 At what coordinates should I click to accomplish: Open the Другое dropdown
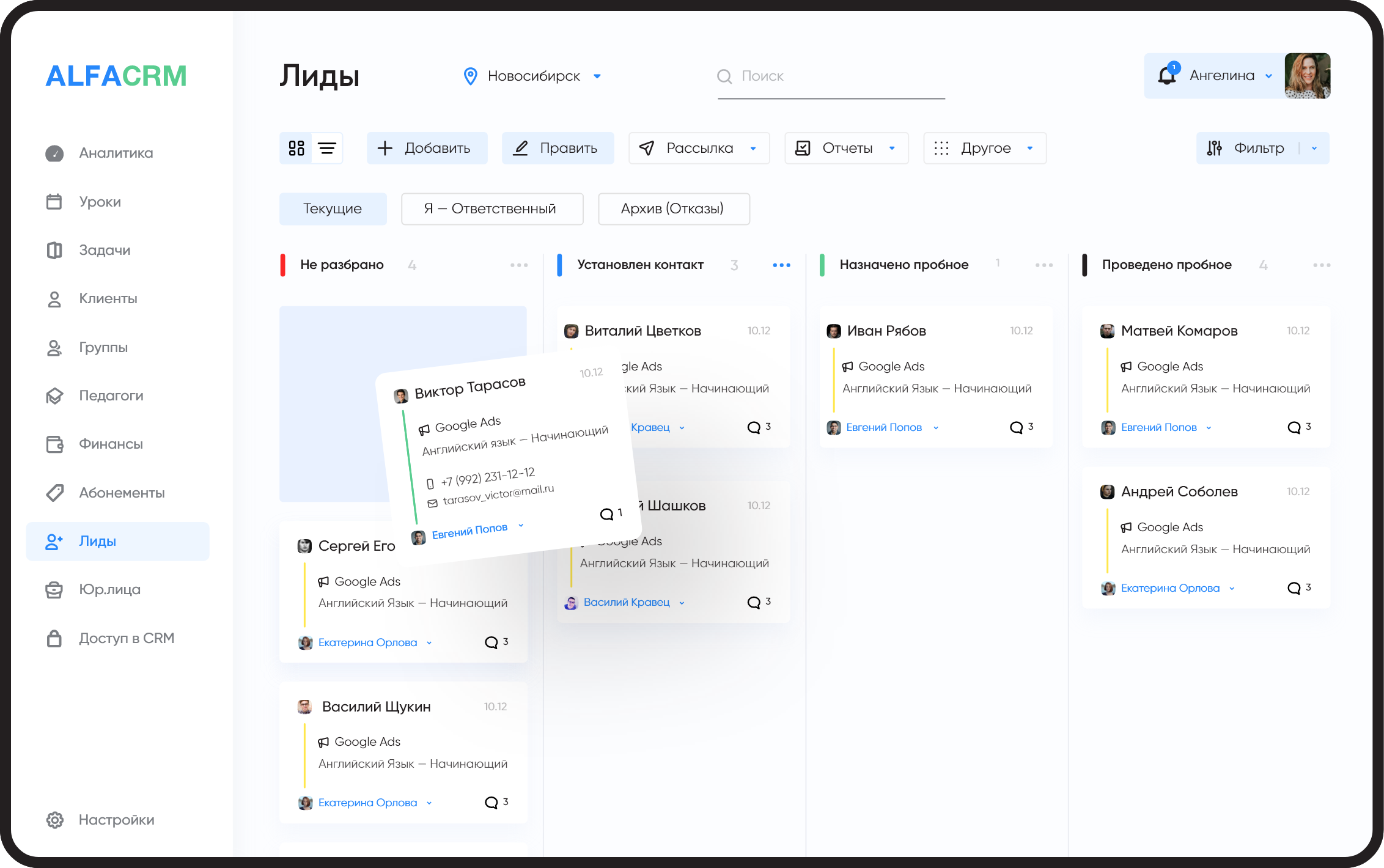(984, 148)
